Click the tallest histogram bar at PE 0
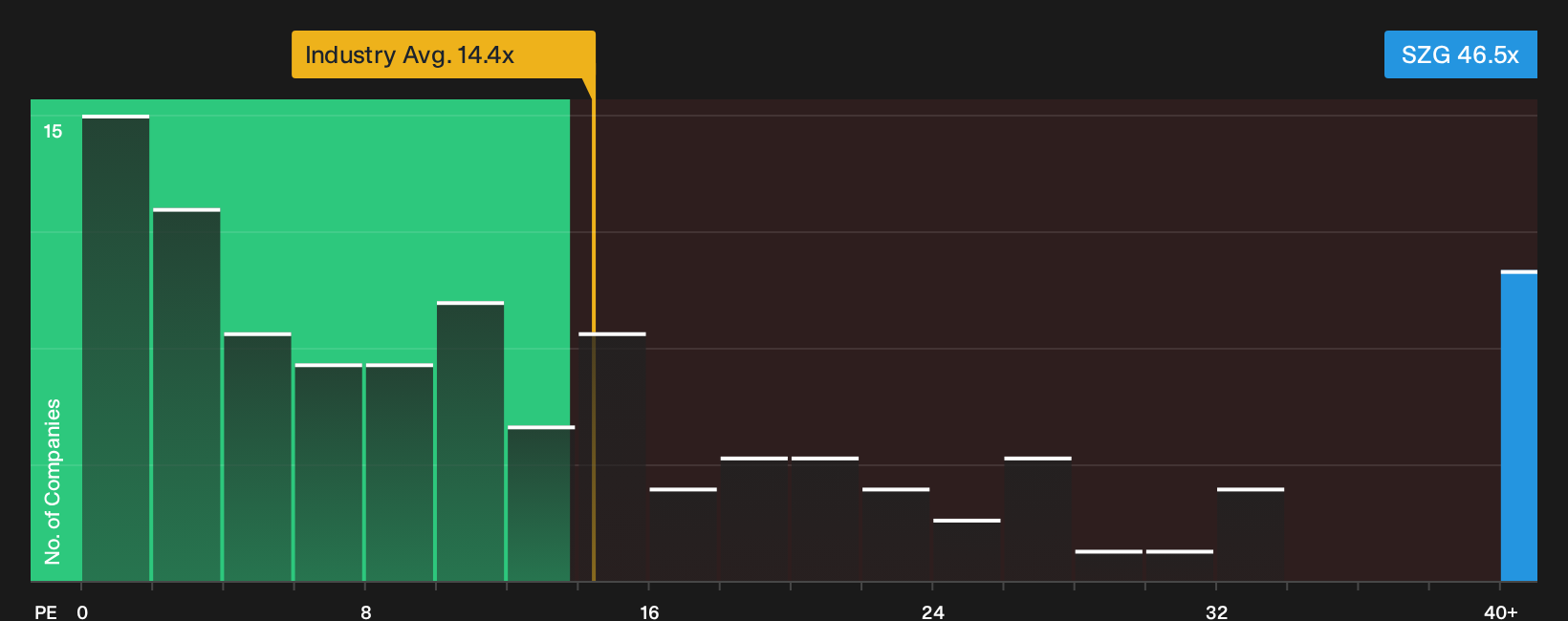The image size is (1568, 621). click(116, 348)
